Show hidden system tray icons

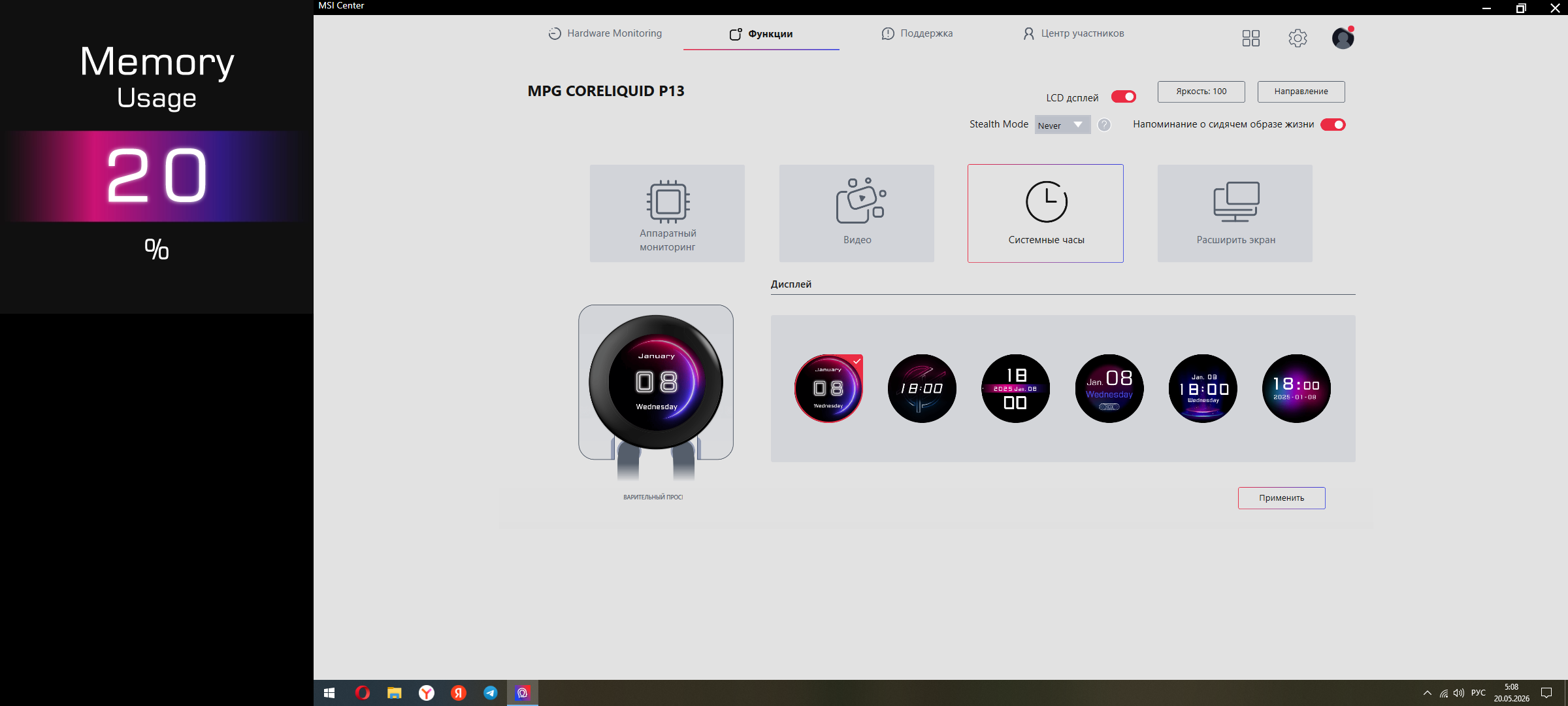click(1428, 693)
